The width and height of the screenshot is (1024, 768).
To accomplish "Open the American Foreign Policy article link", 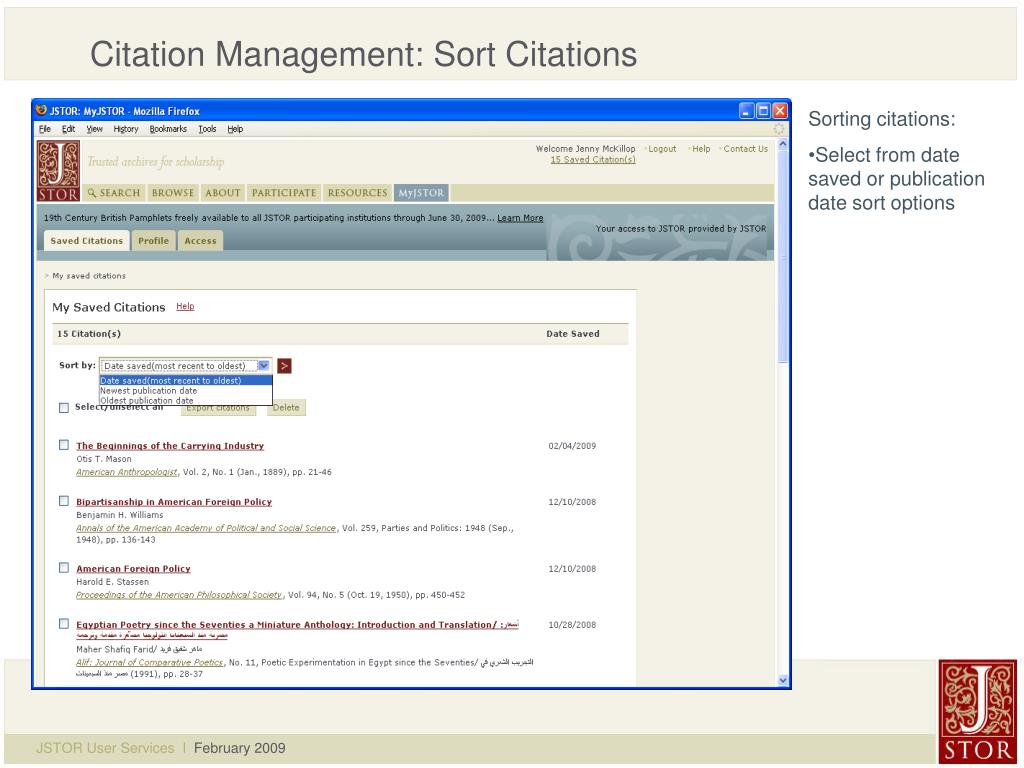I will (x=133, y=569).
